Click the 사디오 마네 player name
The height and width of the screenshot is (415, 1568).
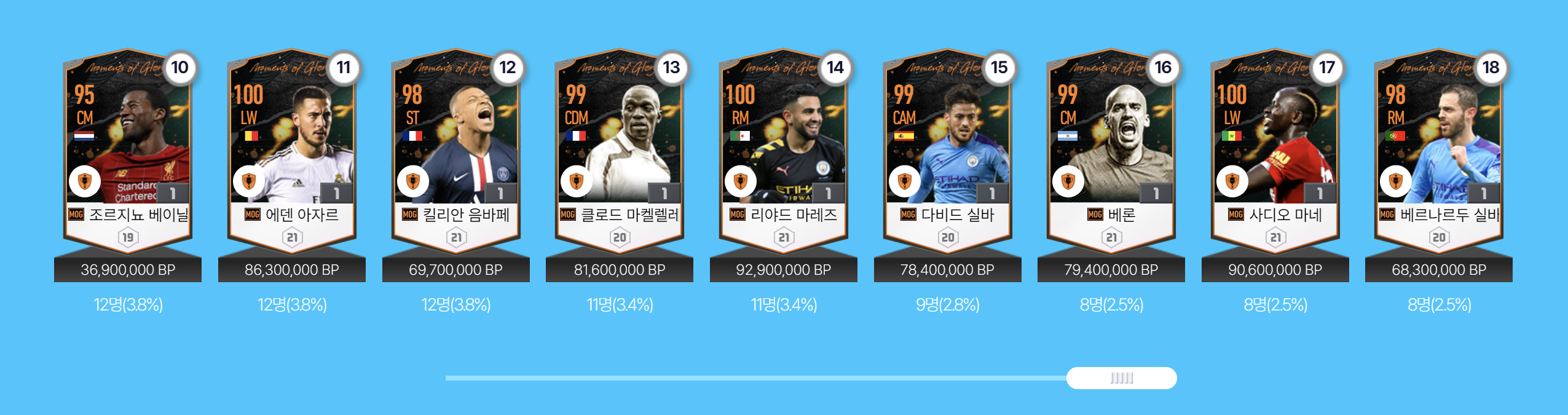coord(1285,215)
